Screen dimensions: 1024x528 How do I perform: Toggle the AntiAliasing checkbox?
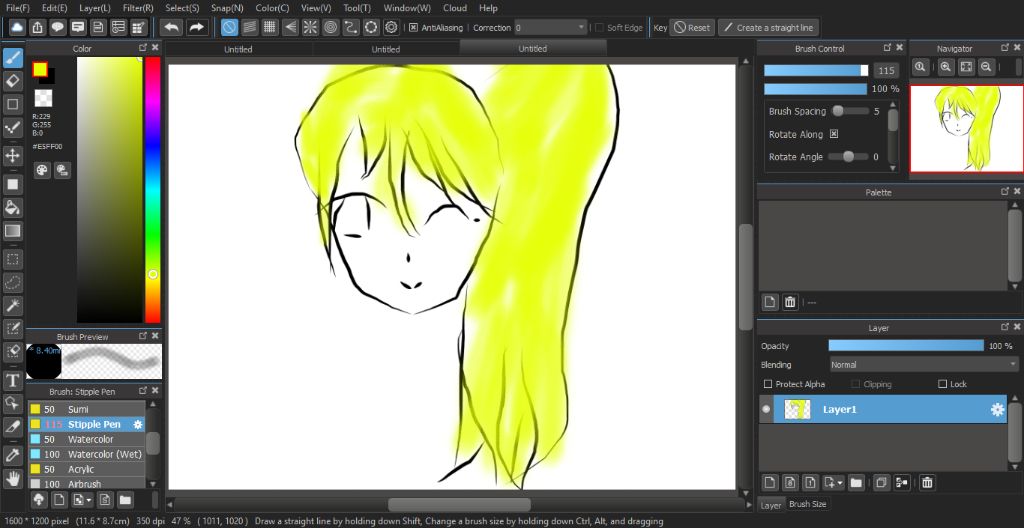click(413, 27)
